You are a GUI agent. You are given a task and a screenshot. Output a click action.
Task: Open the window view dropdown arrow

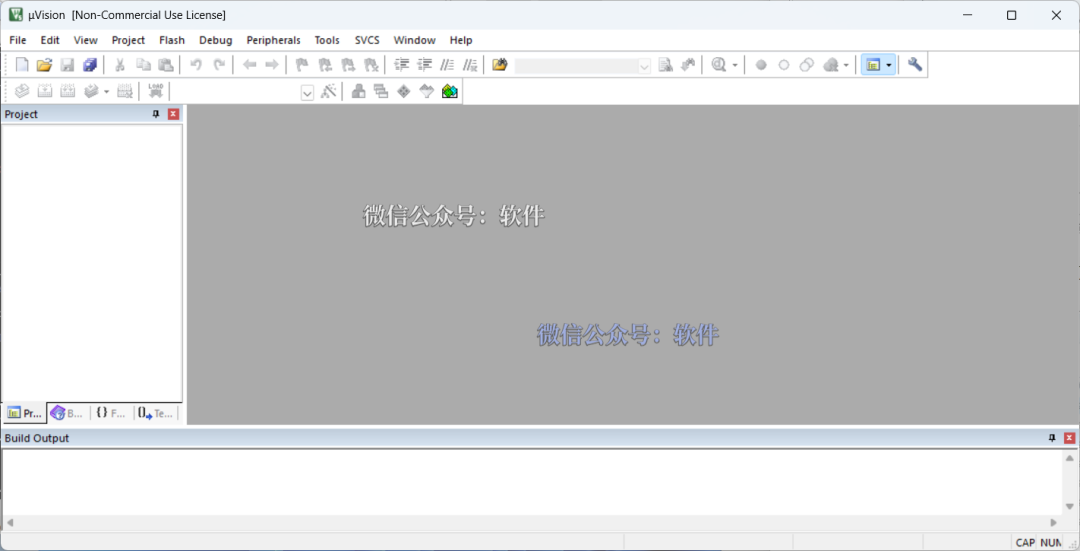[x=889, y=65]
